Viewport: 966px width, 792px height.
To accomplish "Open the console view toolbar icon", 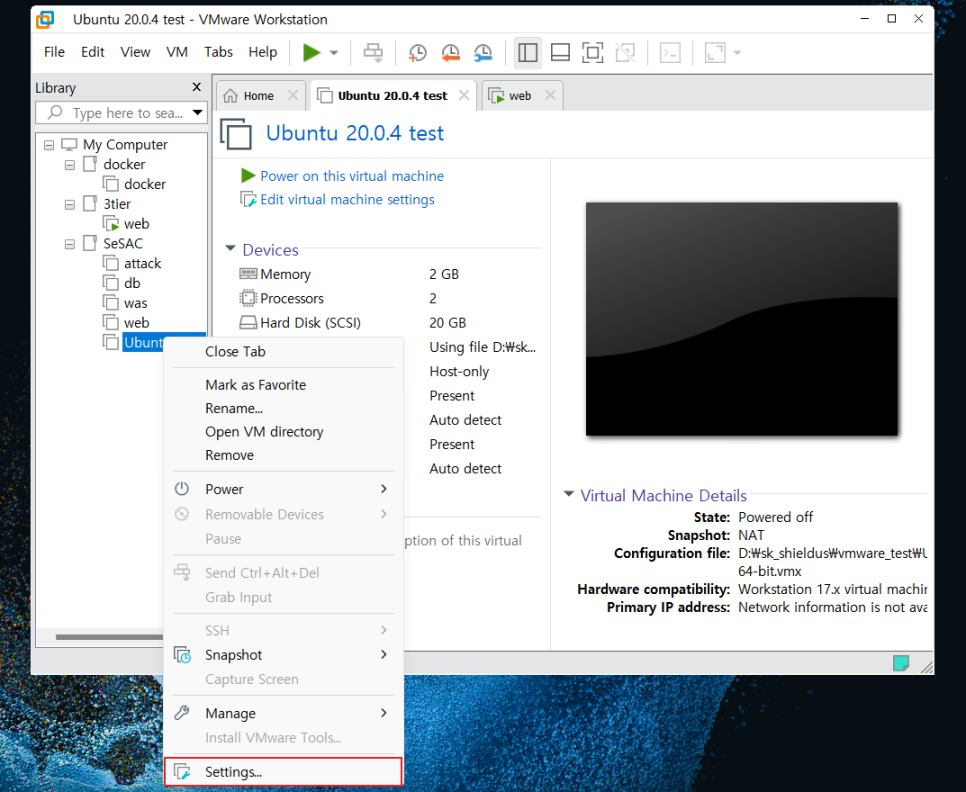I will pos(670,53).
